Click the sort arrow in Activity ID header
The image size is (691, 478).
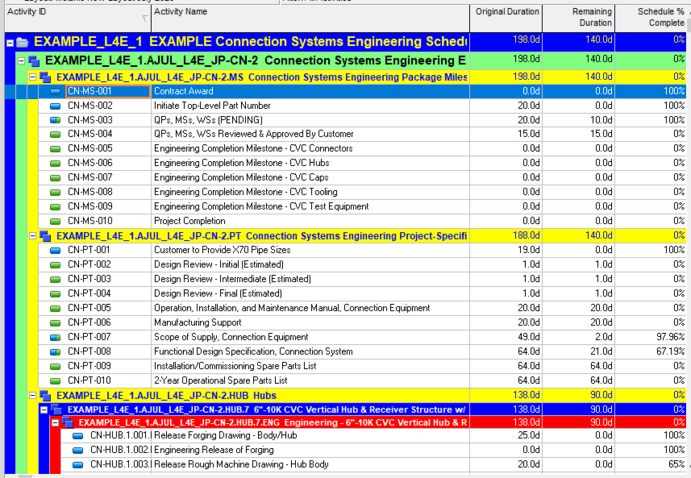pos(145,18)
